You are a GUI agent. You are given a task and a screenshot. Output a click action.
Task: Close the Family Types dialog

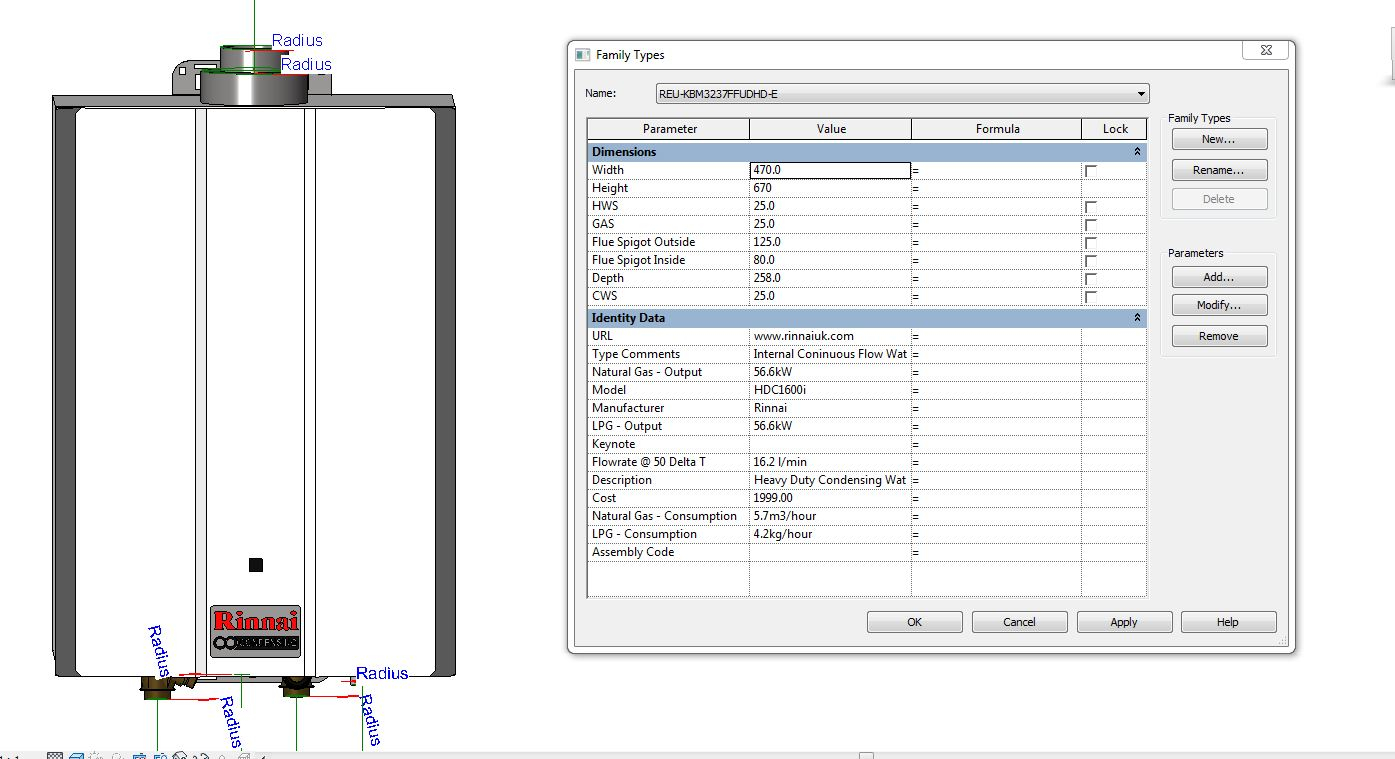pos(1265,50)
